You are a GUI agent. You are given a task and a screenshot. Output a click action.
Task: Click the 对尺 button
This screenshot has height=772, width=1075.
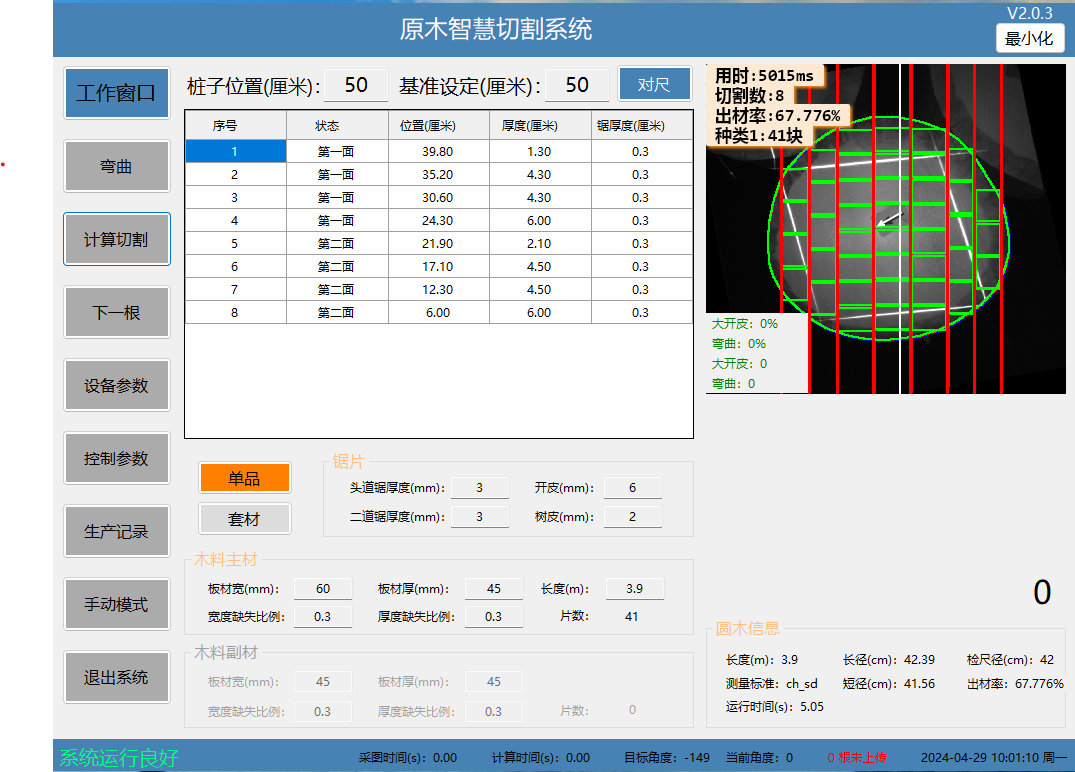(654, 85)
